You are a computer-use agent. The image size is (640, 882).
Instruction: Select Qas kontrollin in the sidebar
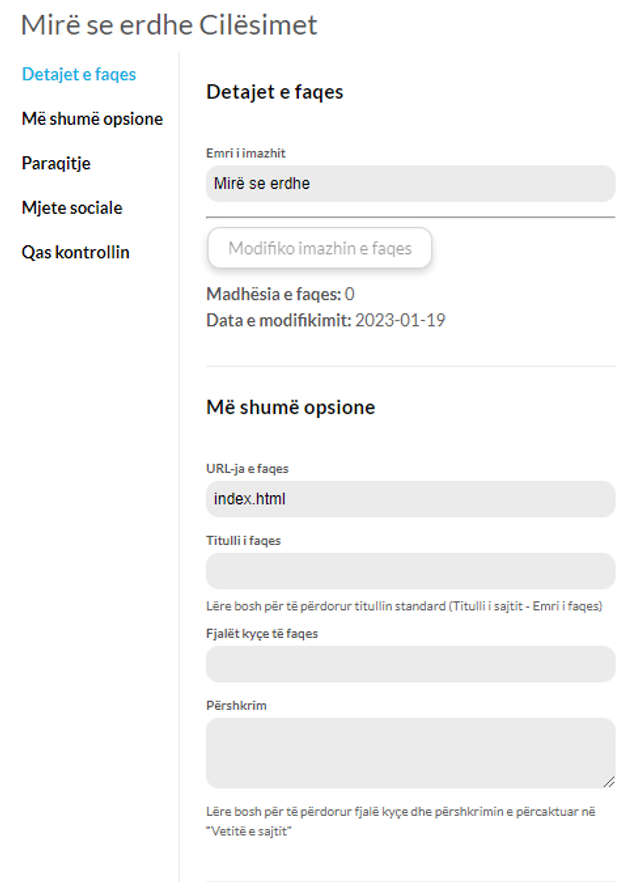pyautogui.click(x=75, y=252)
